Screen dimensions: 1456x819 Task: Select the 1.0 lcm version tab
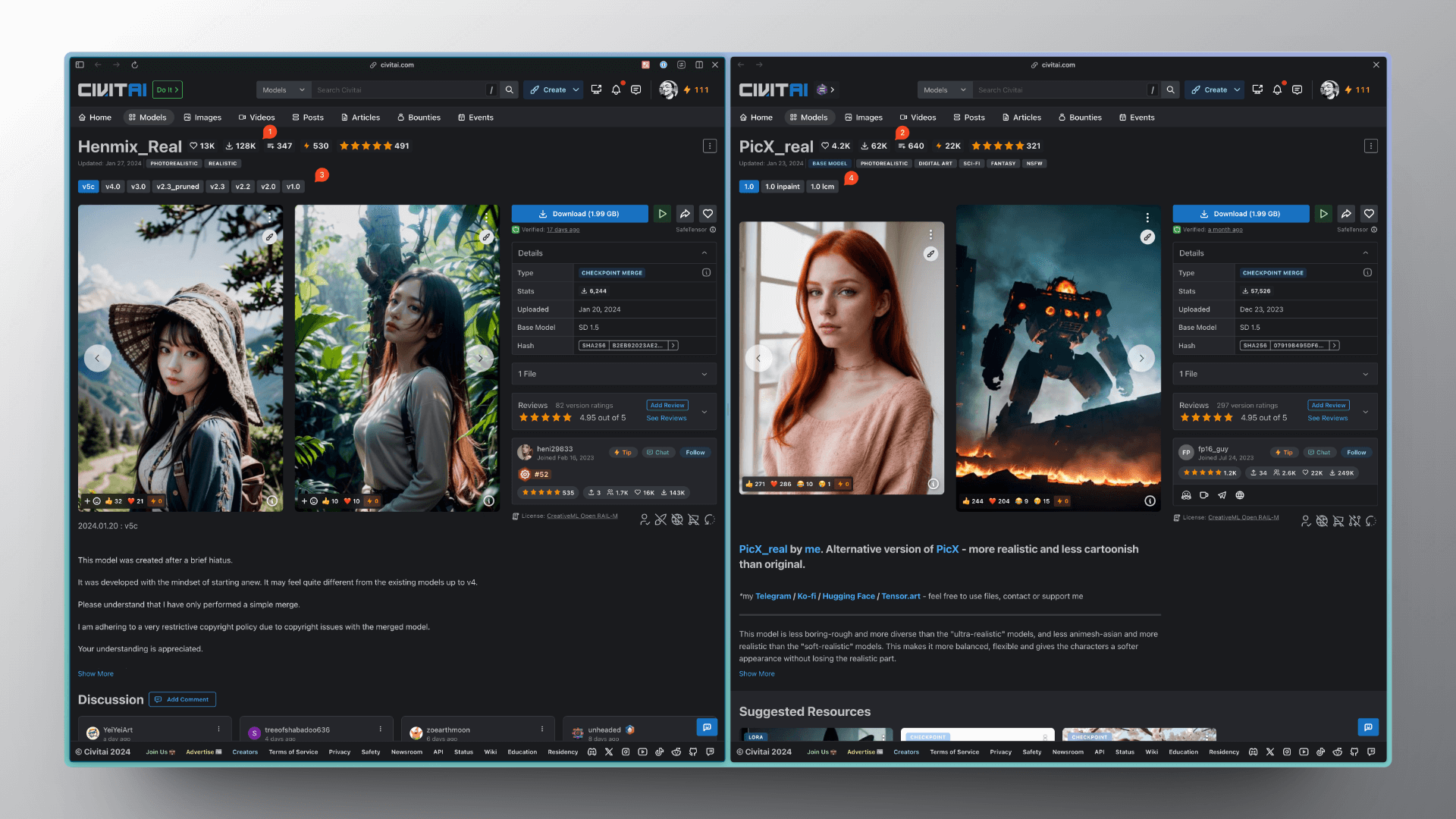point(822,187)
